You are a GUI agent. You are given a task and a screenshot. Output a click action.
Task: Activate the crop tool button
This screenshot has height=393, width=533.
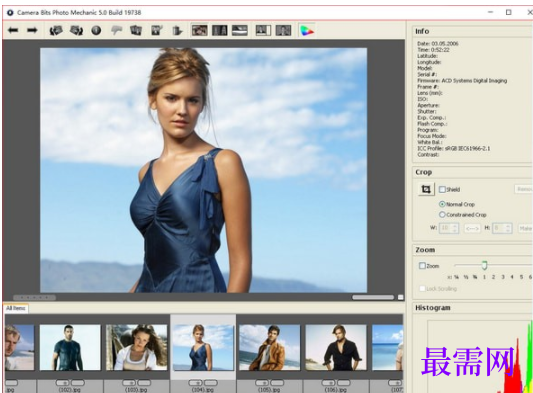[x=426, y=189]
